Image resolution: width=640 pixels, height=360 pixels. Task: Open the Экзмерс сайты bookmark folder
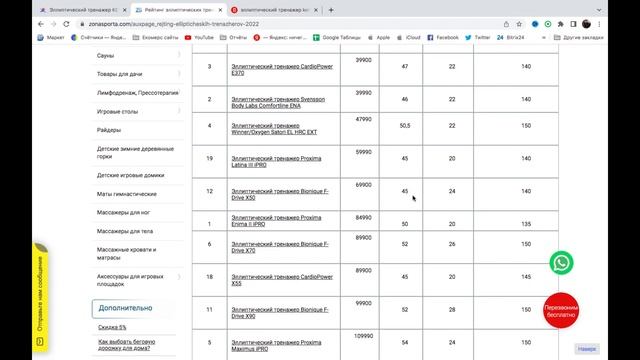(x=156, y=38)
